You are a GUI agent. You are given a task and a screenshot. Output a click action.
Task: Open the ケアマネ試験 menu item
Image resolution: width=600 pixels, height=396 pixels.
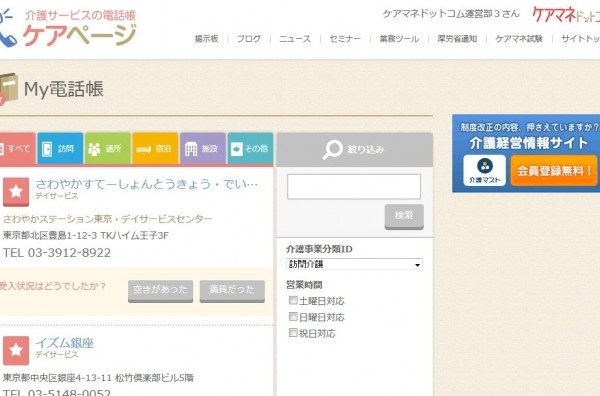click(519, 39)
